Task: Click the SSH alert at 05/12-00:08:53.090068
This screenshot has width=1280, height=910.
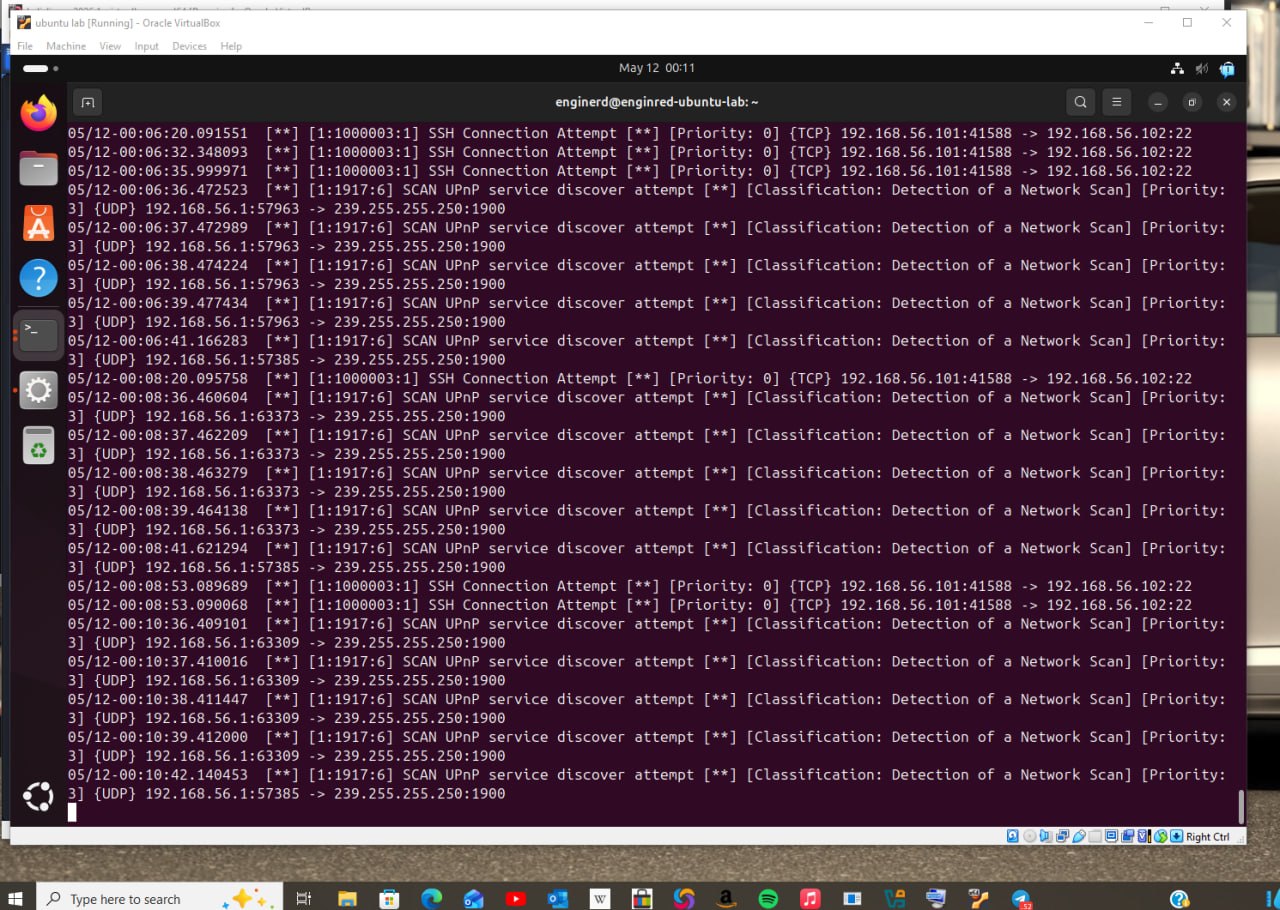Action: (x=630, y=605)
